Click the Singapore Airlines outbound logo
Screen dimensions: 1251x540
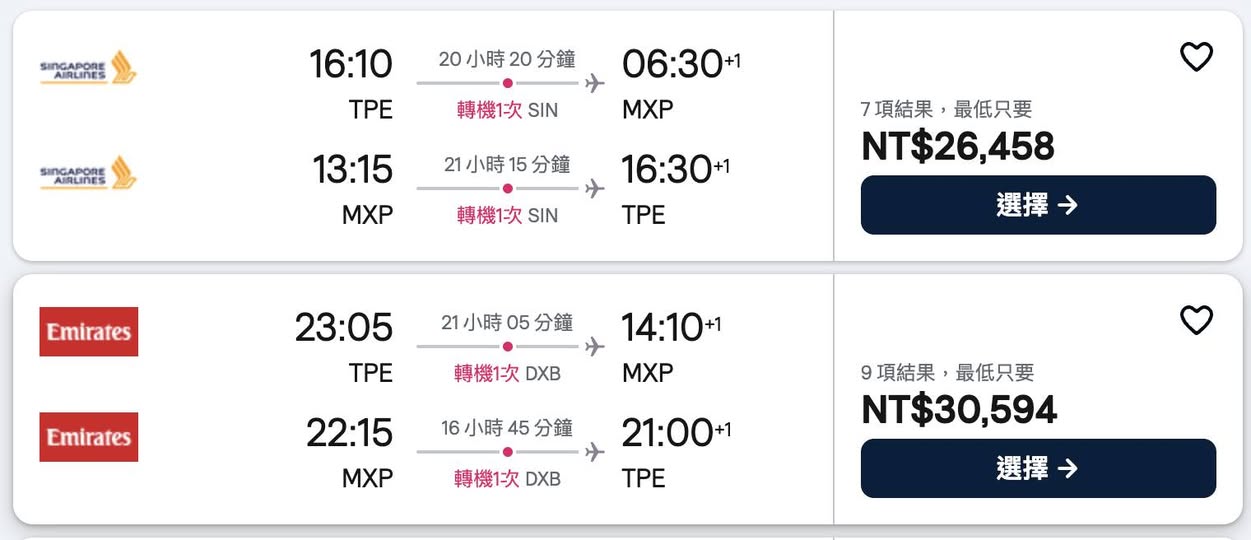[88, 68]
